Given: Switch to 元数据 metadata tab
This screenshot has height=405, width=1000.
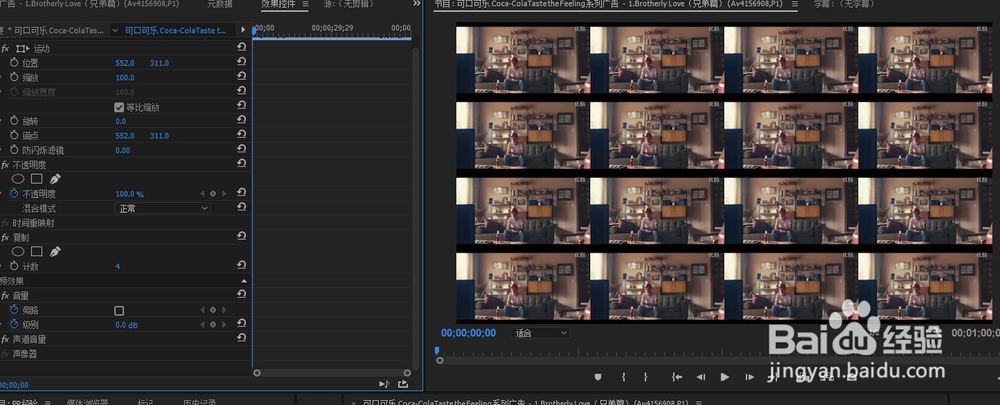Looking at the screenshot, I should [x=219, y=4].
